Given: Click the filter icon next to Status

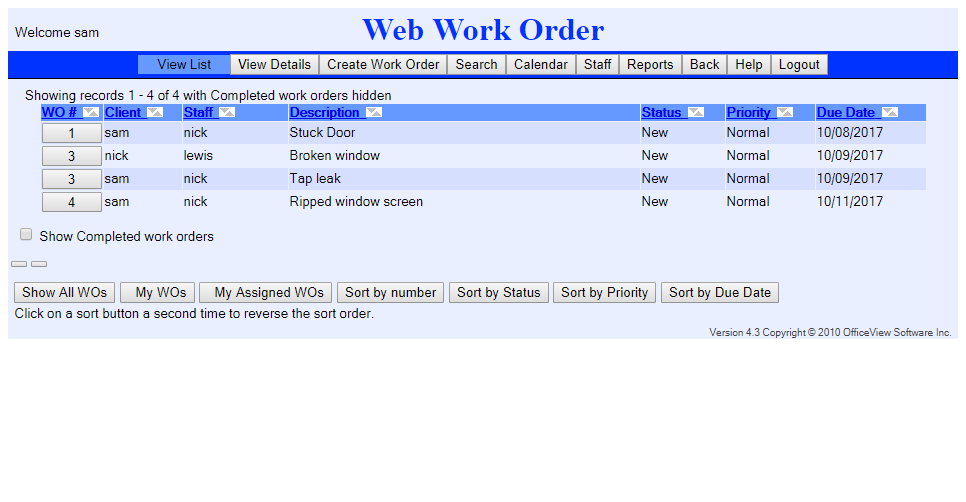Looking at the screenshot, I should point(696,113).
